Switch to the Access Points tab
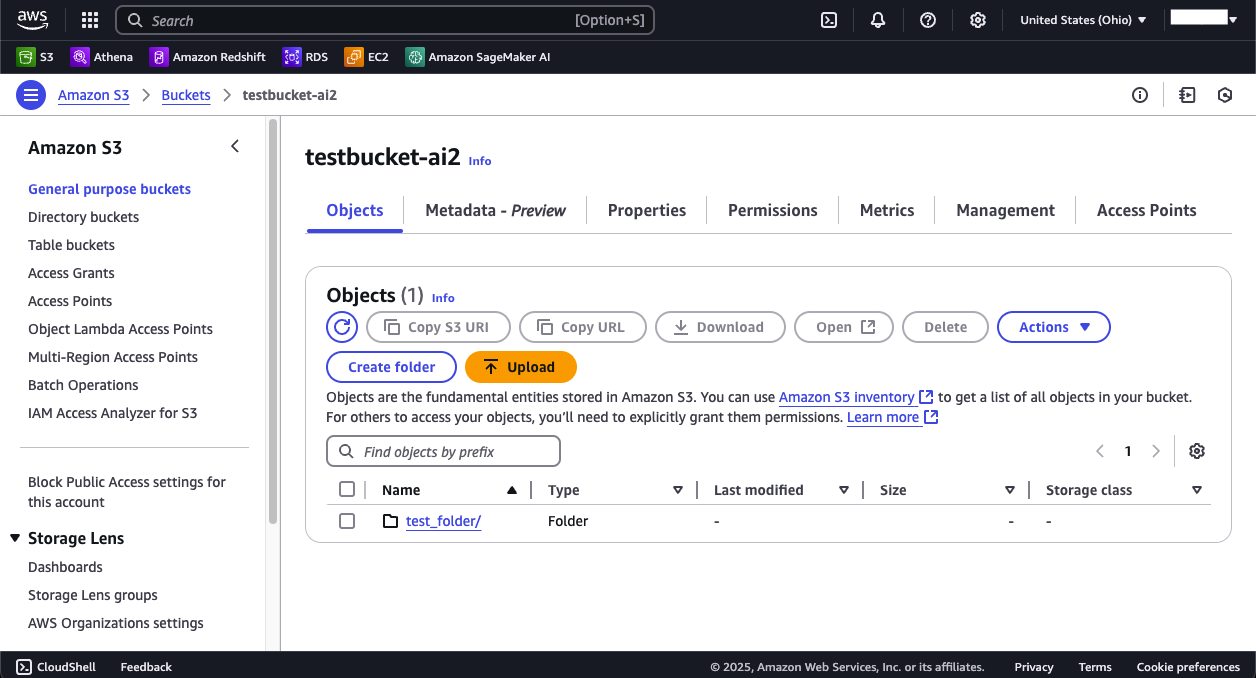Screen dimensions: 1256x678 tap(1147, 210)
